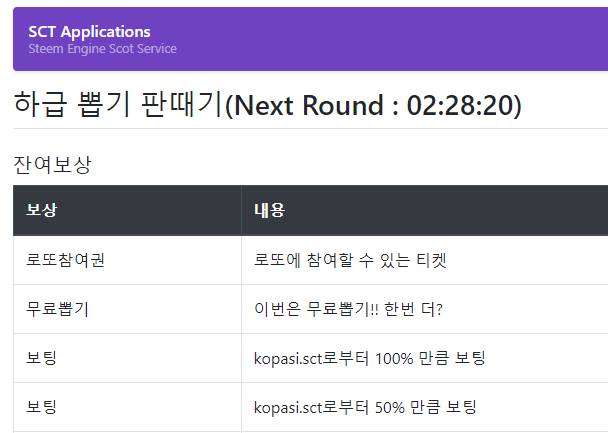Select the 로또에 참여할 수 있는 티켓 description
This screenshot has width=608, height=433.
pos(350,260)
